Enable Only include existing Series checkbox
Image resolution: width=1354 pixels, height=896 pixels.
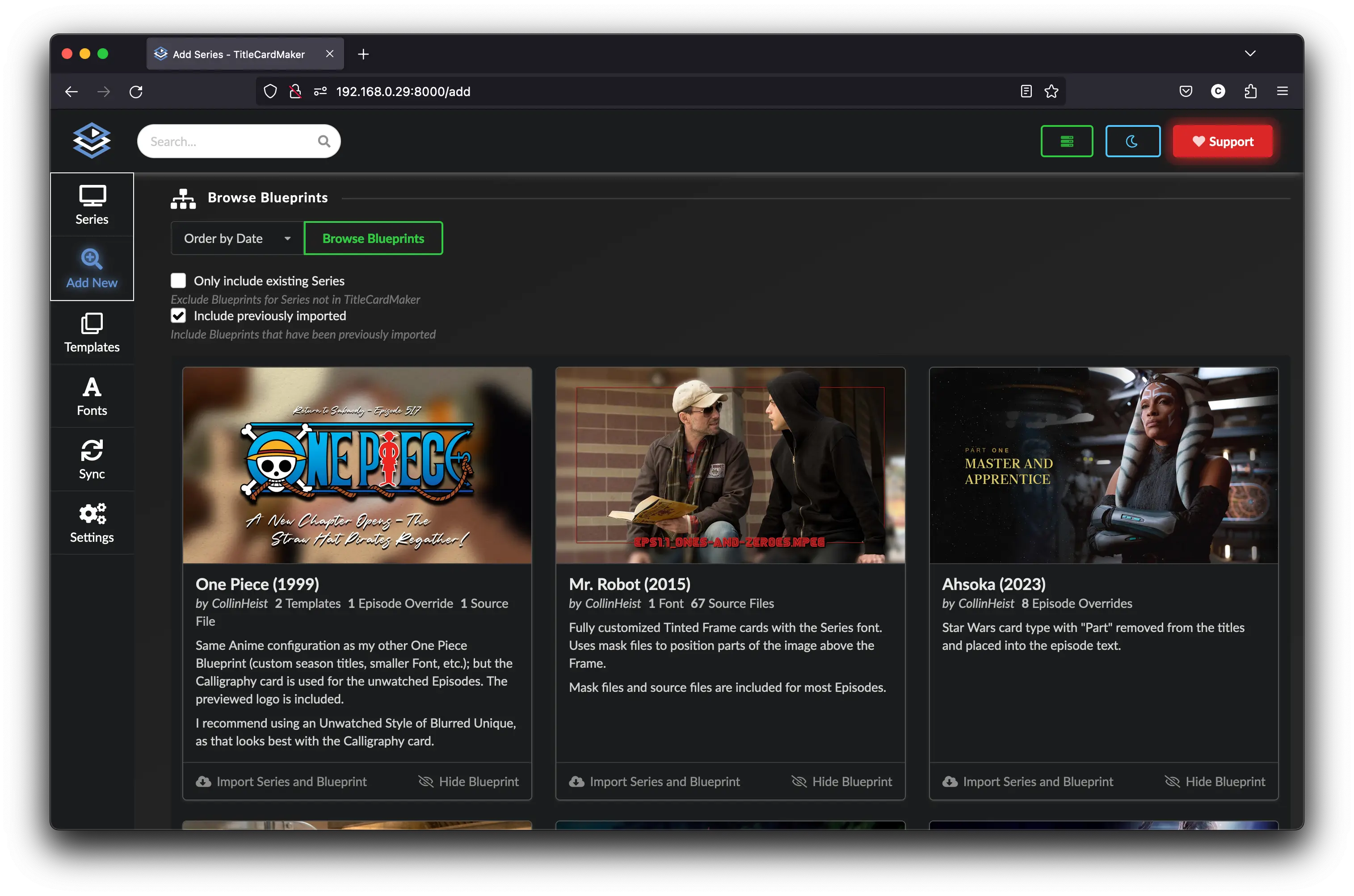click(x=178, y=281)
